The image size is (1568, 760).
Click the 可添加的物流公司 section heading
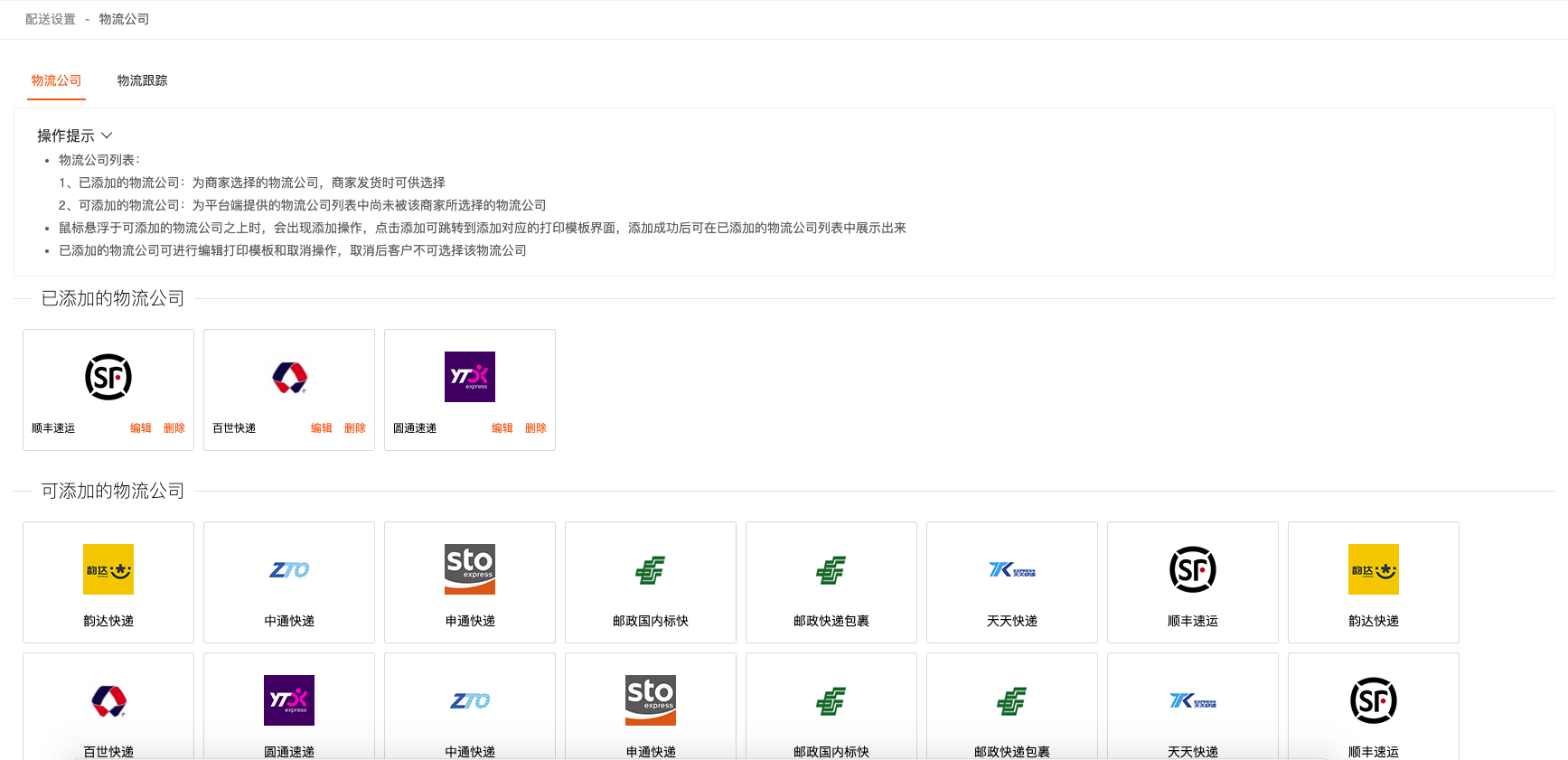point(113,491)
